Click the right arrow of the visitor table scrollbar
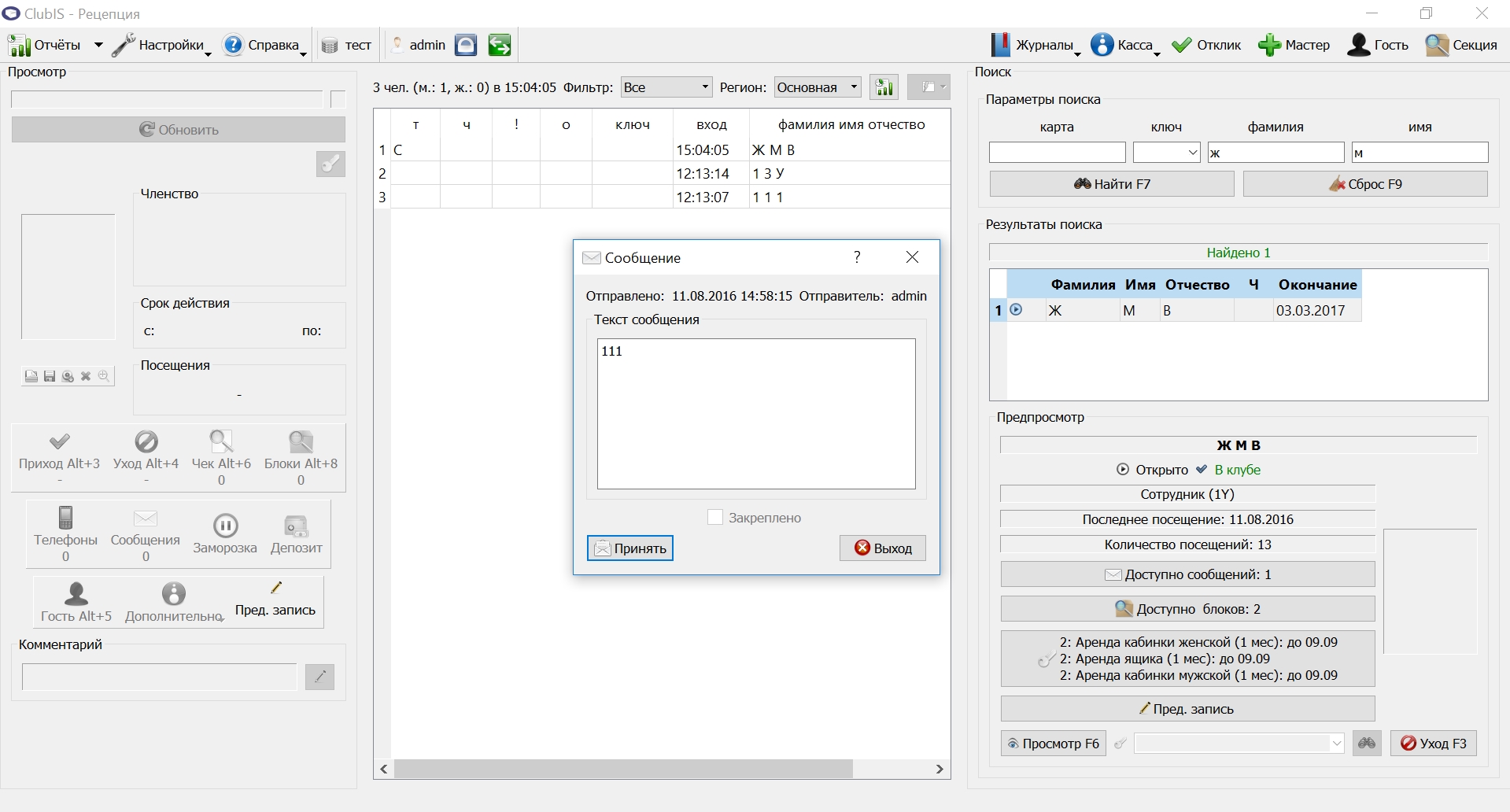1510x812 pixels. 940,769
